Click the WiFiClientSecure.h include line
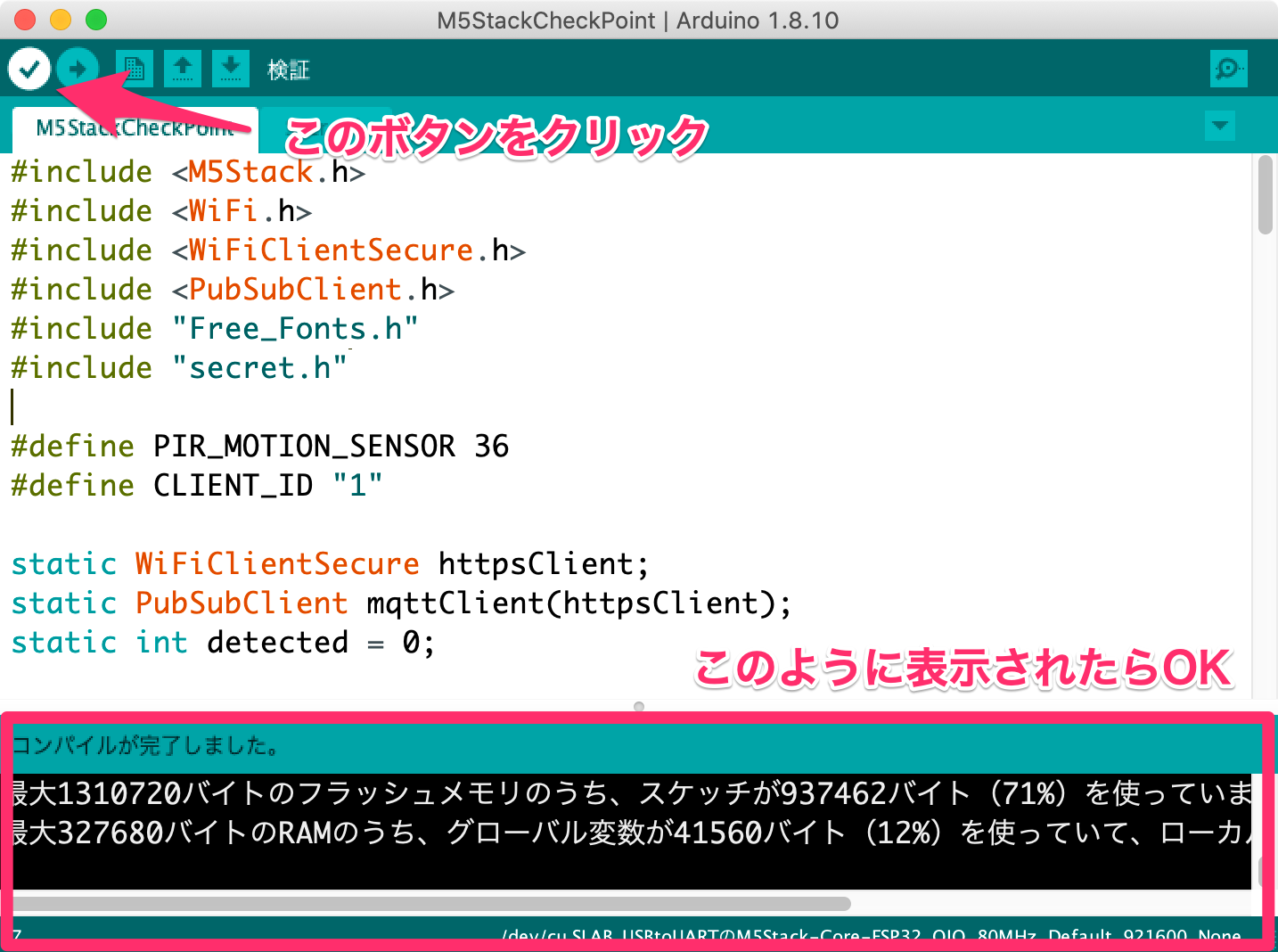The image size is (1278, 952). click(x=268, y=250)
